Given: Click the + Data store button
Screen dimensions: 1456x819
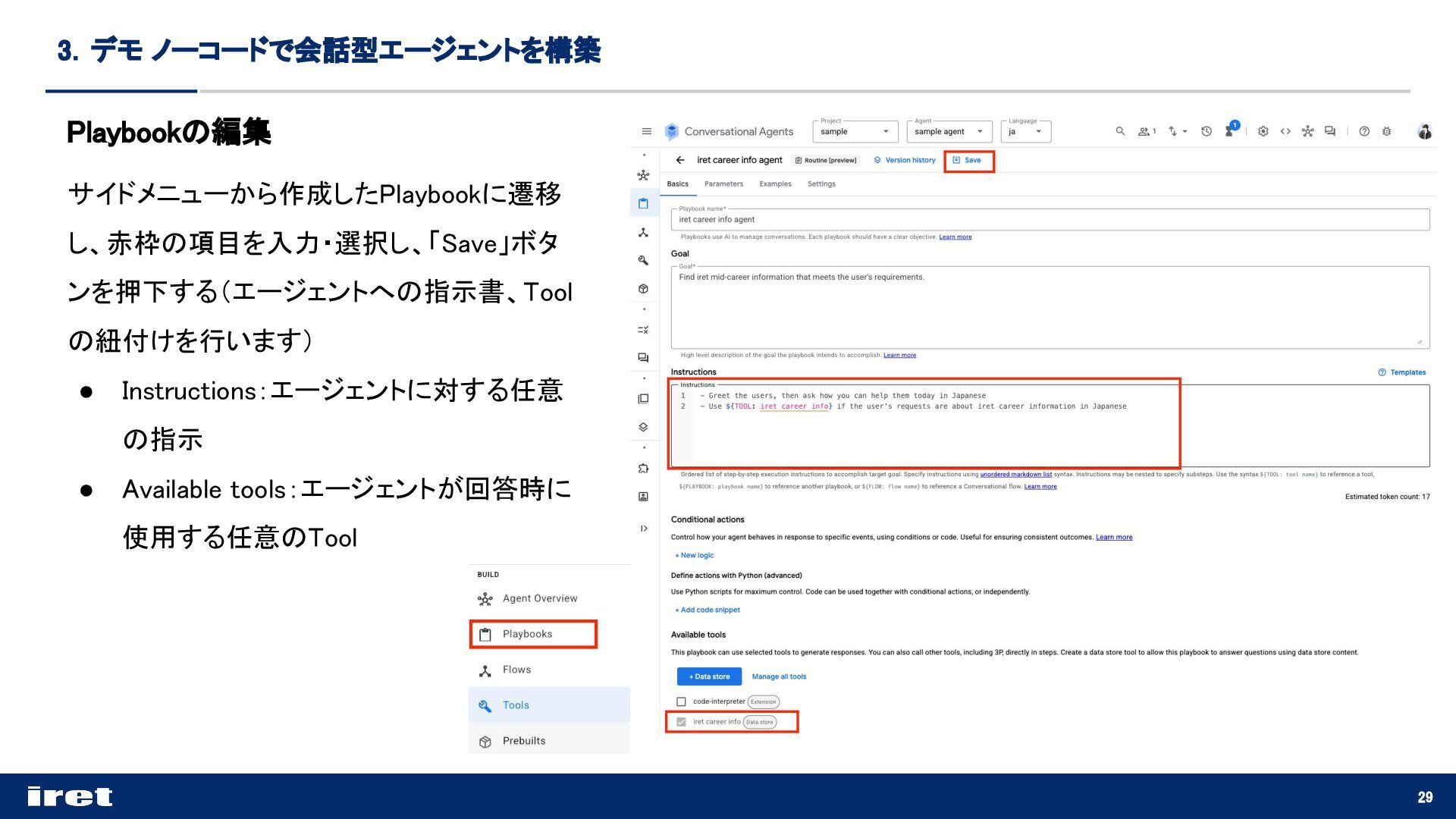Looking at the screenshot, I should pyautogui.click(x=709, y=676).
